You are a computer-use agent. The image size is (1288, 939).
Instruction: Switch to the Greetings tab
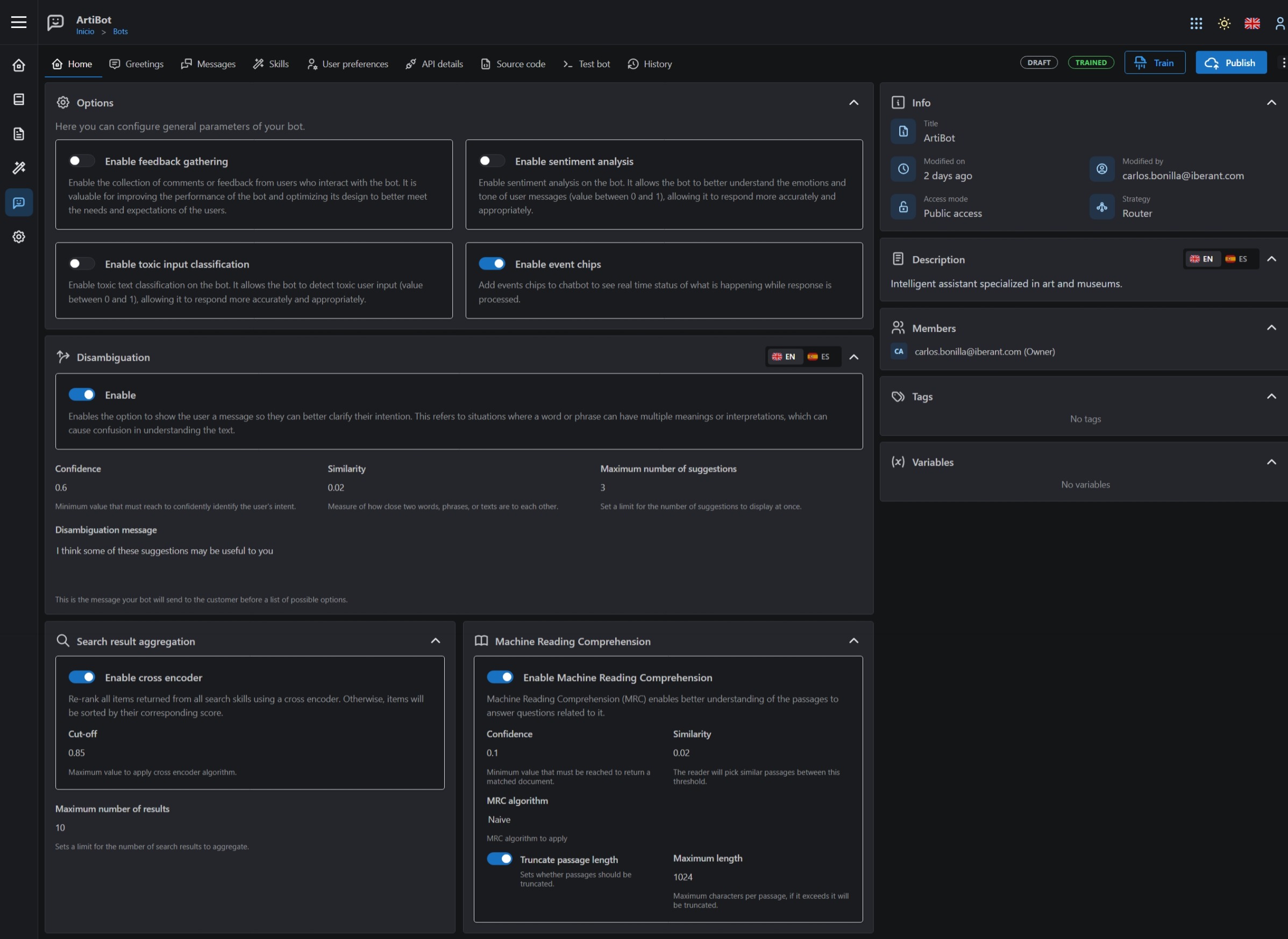(136, 63)
